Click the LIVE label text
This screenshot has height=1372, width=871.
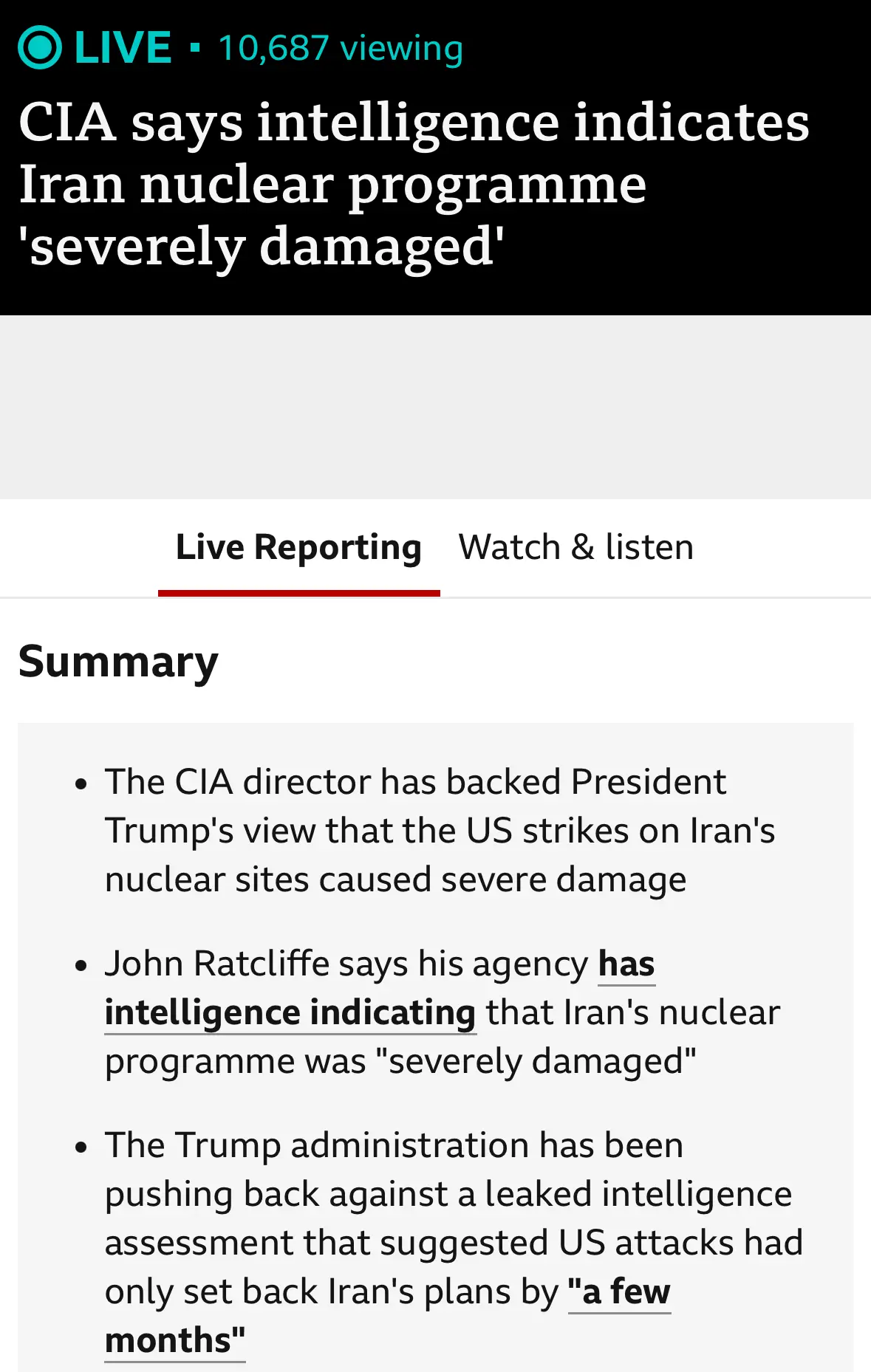click(123, 48)
